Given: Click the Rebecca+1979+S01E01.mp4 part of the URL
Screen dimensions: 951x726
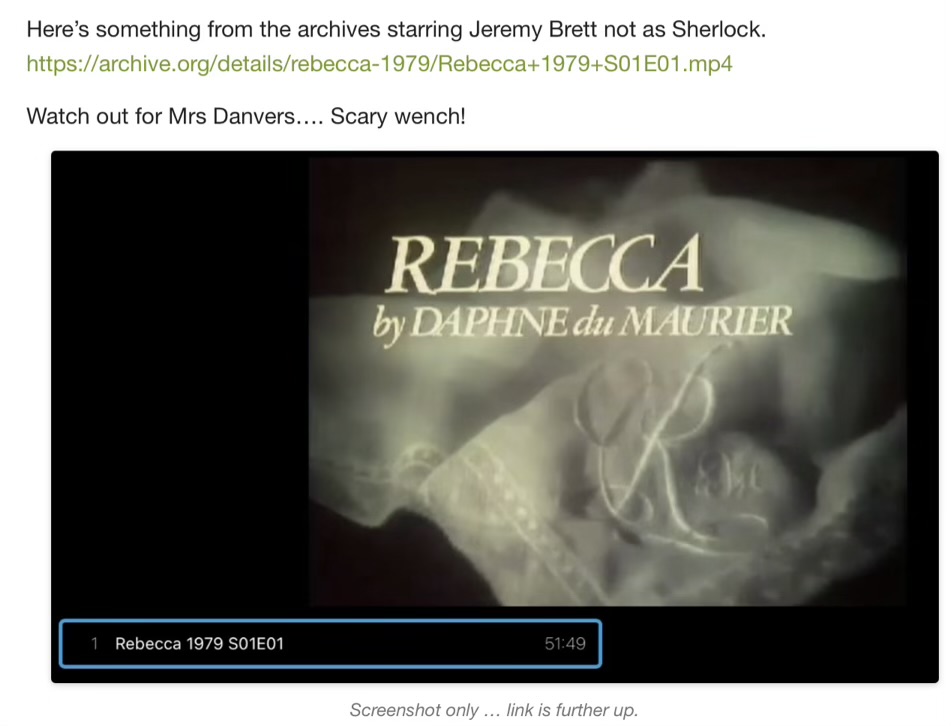Looking at the screenshot, I should (585, 64).
